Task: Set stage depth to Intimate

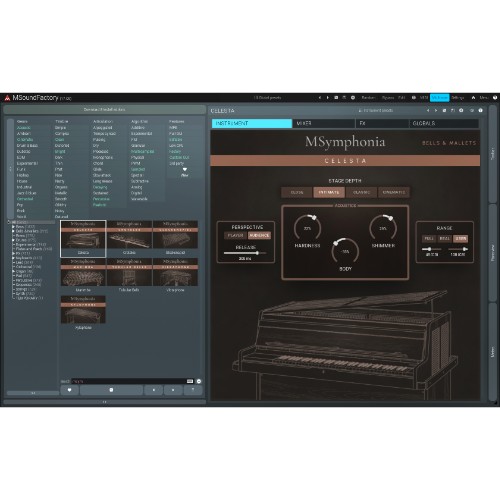Action: [329, 192]
